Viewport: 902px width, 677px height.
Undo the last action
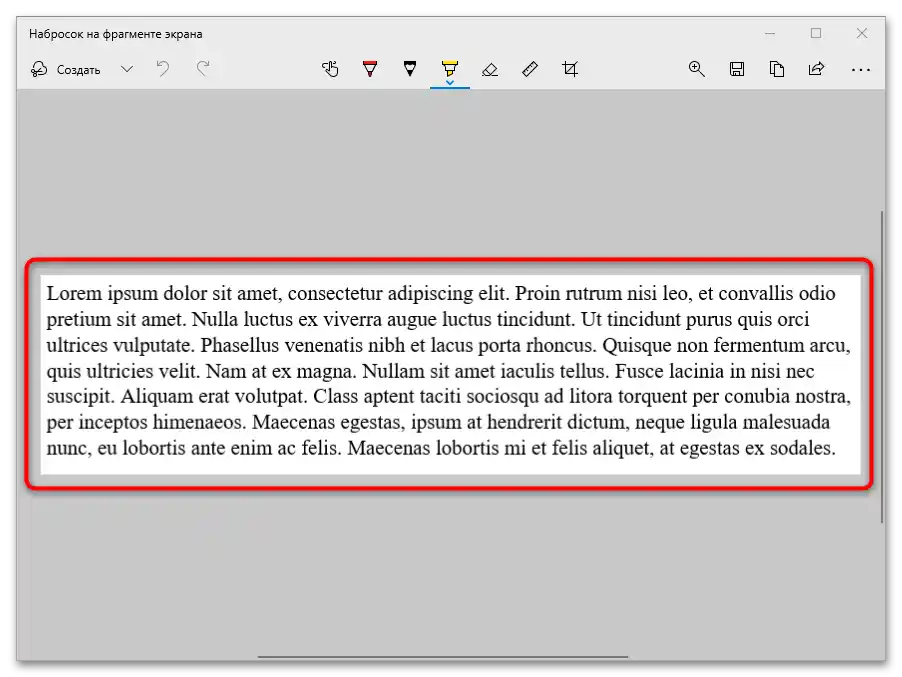163,69
